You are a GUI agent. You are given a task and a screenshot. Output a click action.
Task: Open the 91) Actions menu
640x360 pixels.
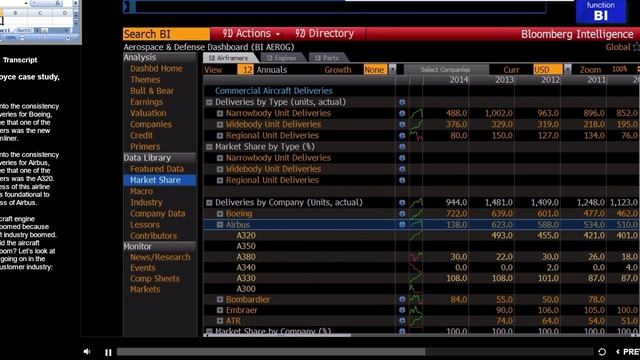(x=251, y=34)
